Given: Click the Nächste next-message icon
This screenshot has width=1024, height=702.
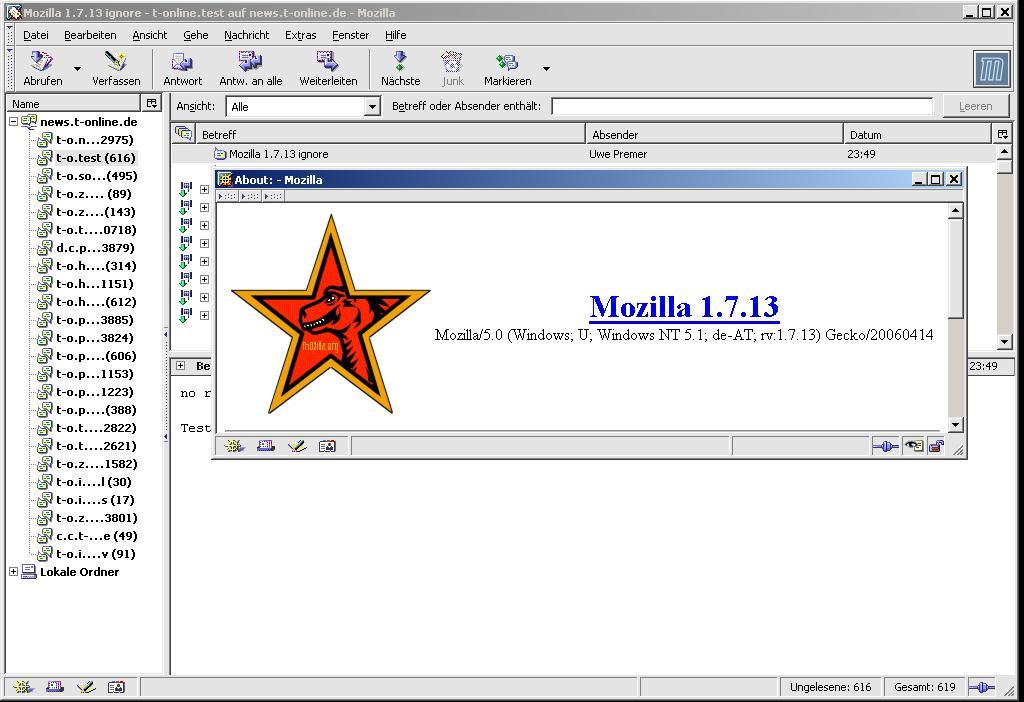Looking at the screenshot, I should [x=400, y=63].
